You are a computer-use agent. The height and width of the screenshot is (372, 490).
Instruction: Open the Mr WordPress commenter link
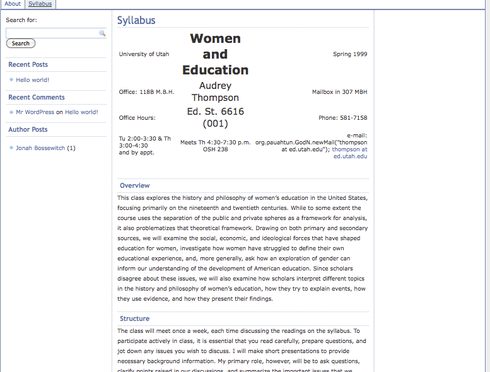tap(35, 112)
